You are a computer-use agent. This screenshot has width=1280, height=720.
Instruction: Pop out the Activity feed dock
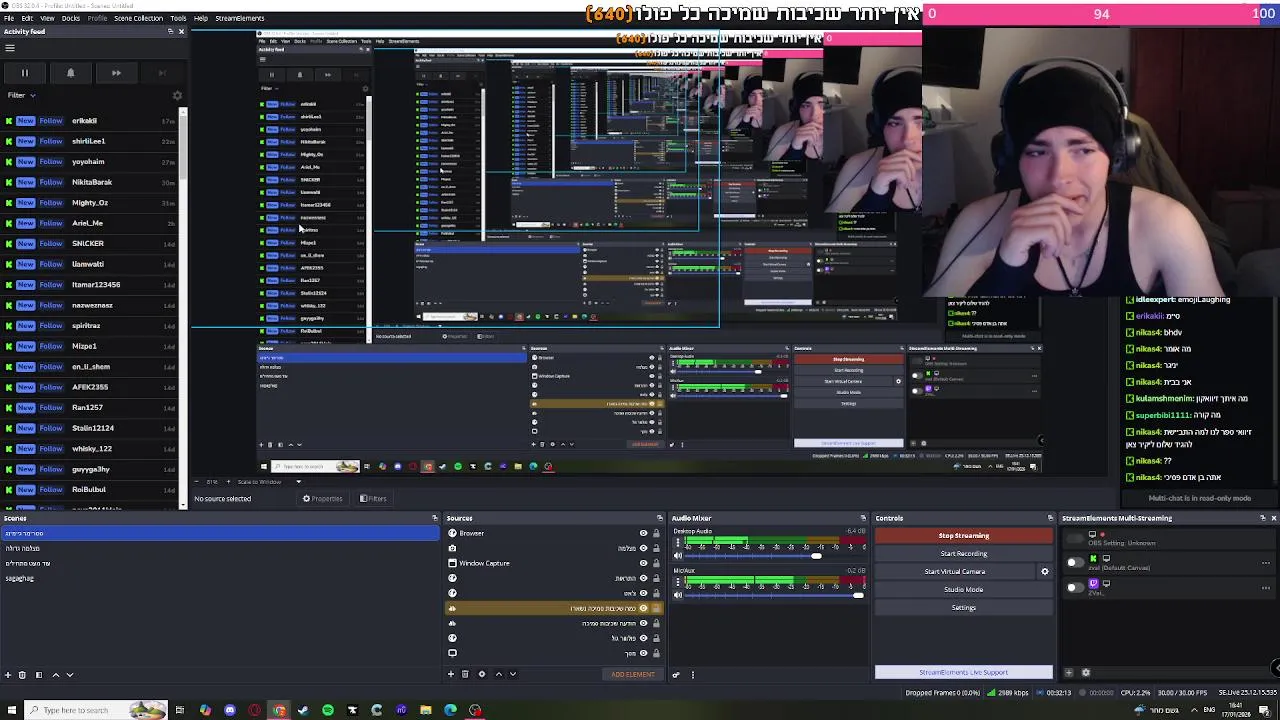(170, 31)
